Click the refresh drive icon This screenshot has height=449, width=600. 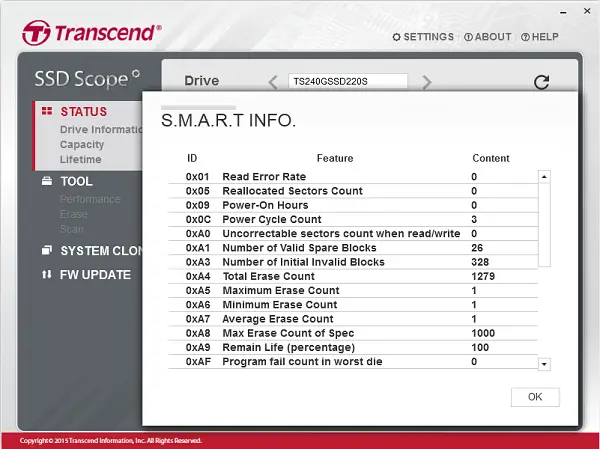[541, 82]
